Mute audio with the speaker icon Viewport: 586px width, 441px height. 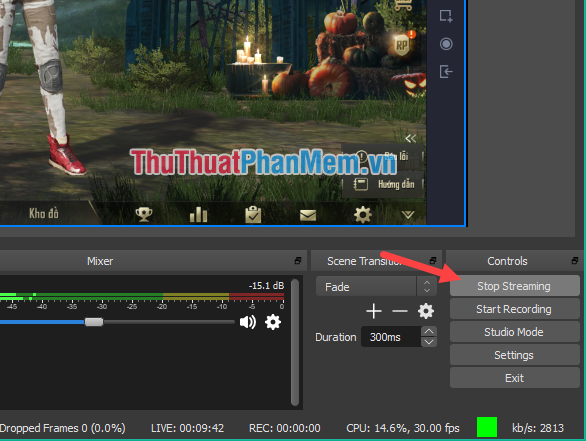(x=248, y=322)
